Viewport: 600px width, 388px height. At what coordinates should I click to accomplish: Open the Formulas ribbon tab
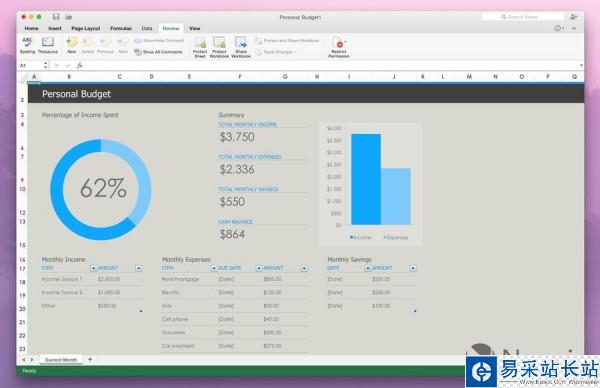(121, 28)
